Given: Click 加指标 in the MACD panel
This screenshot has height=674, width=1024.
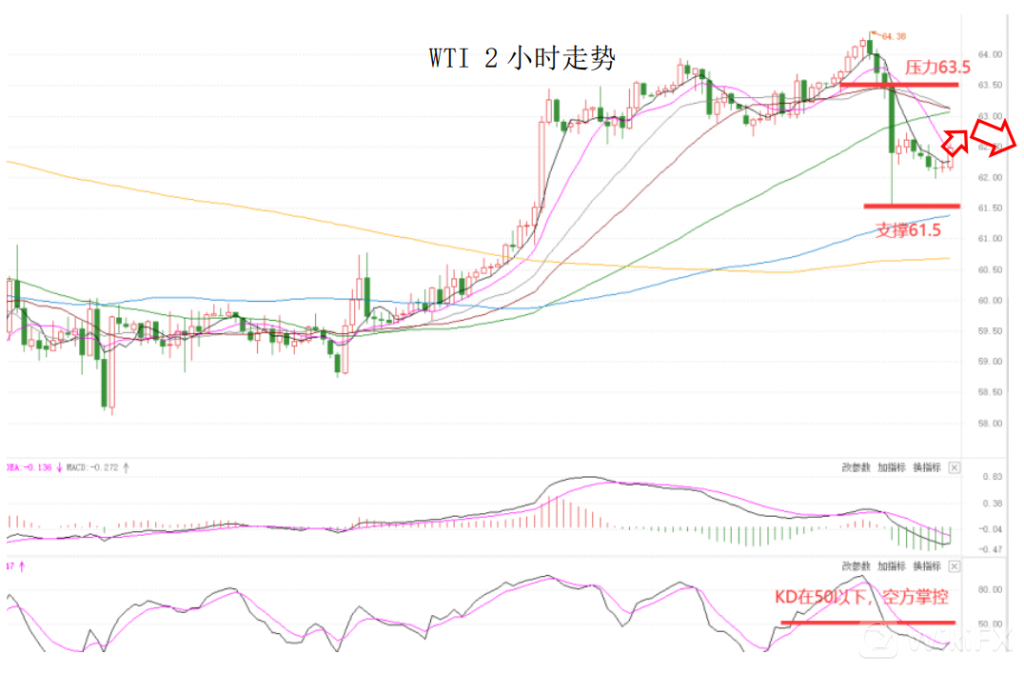Looking at the screenshot, I should click(891, 467).
